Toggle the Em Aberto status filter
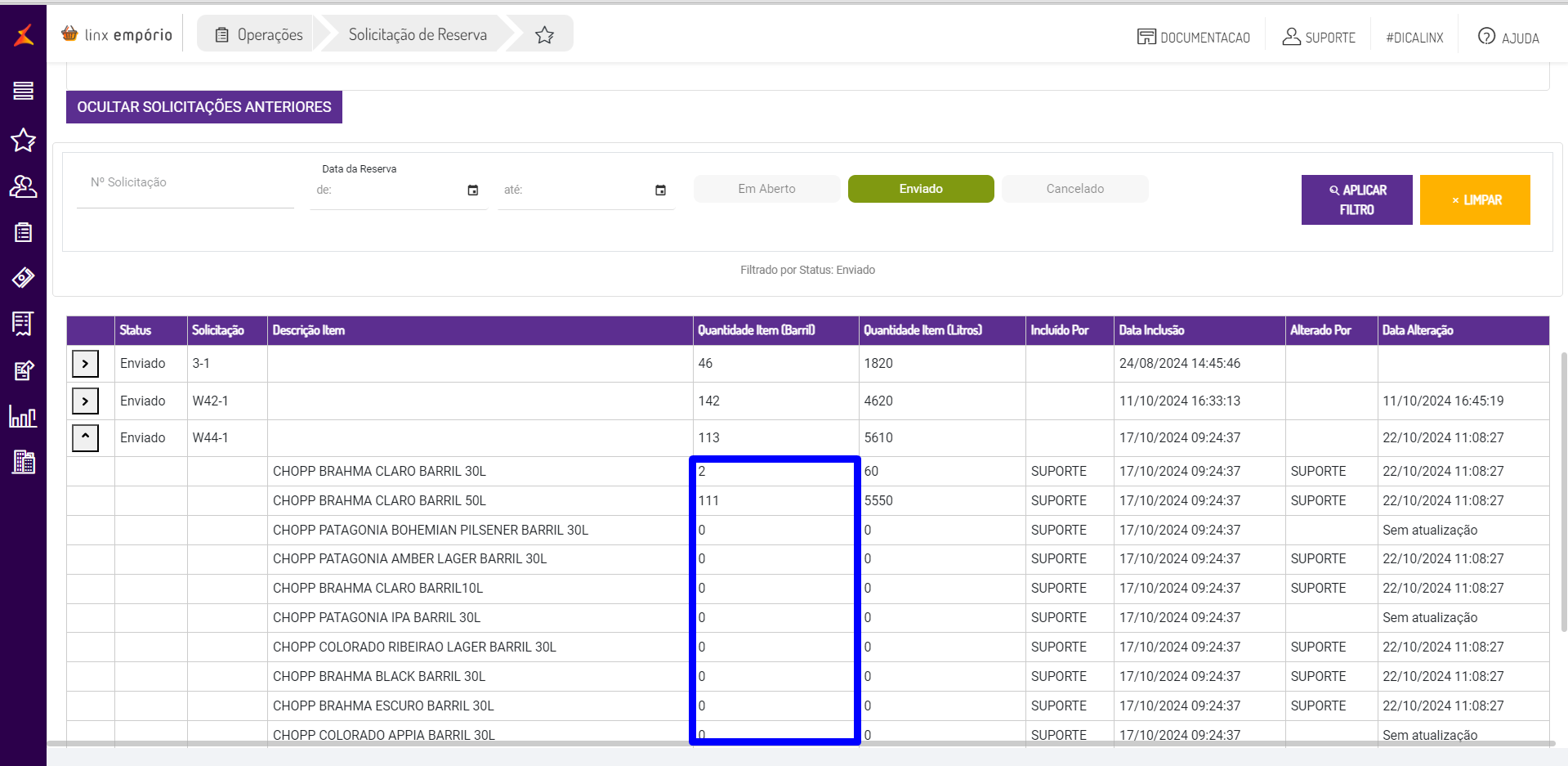The width and height of the screenshot is (1568, 766). pos(766,189)
